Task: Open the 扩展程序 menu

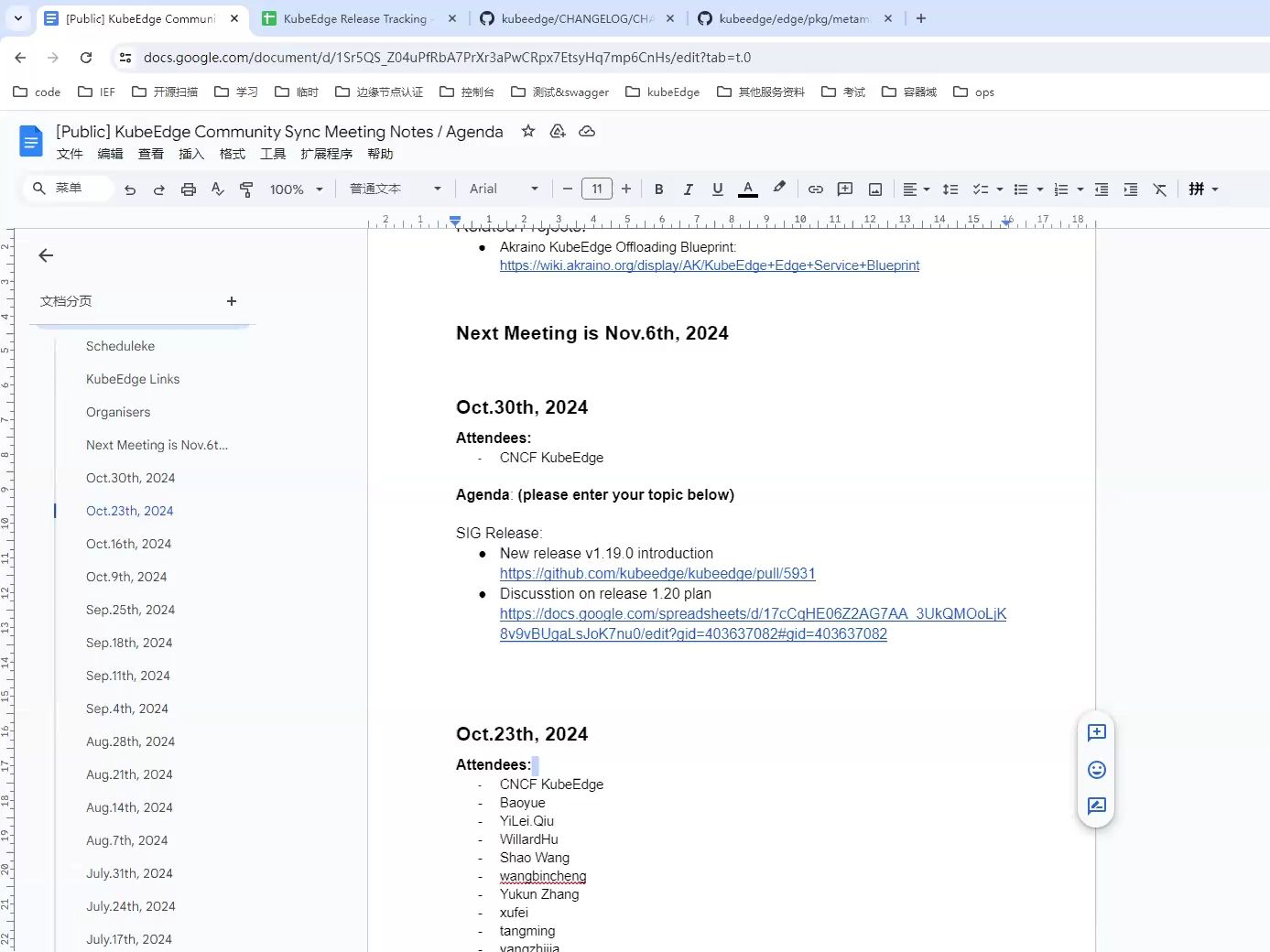Action: click(x=327, y=154)
